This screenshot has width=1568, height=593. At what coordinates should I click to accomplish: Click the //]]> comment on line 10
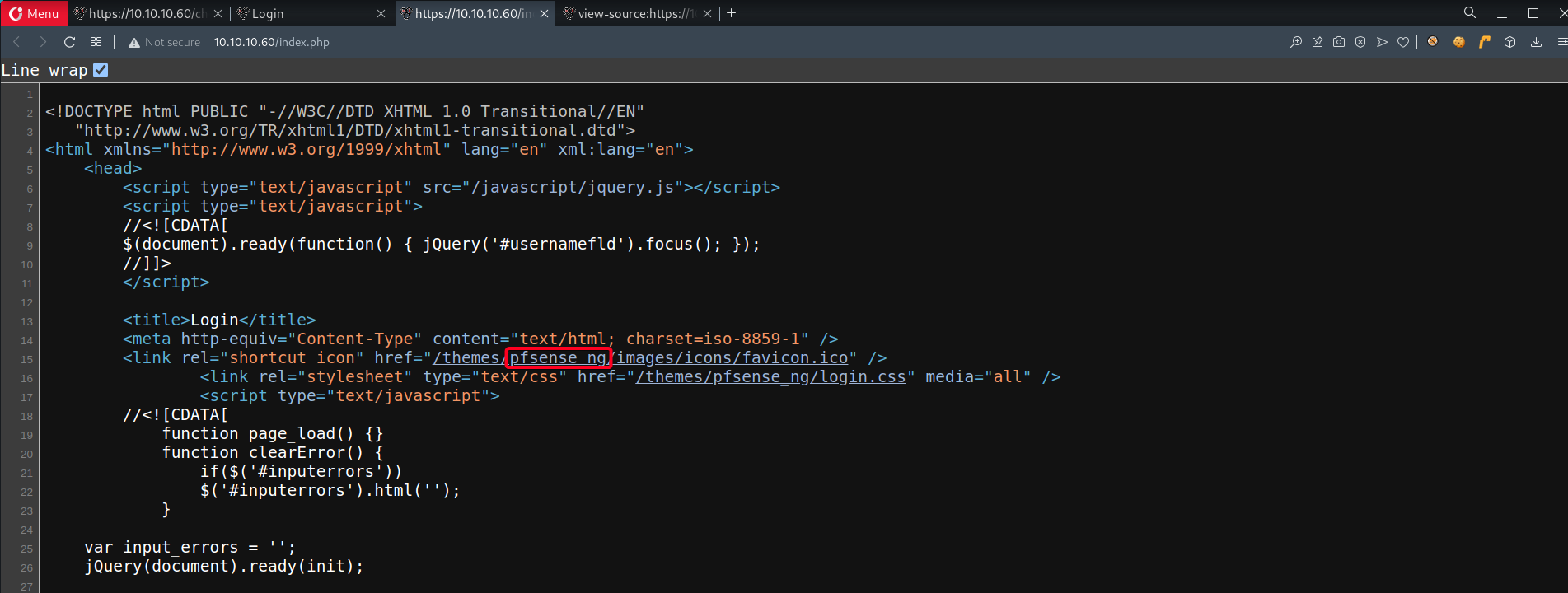(x=147, y=264)
